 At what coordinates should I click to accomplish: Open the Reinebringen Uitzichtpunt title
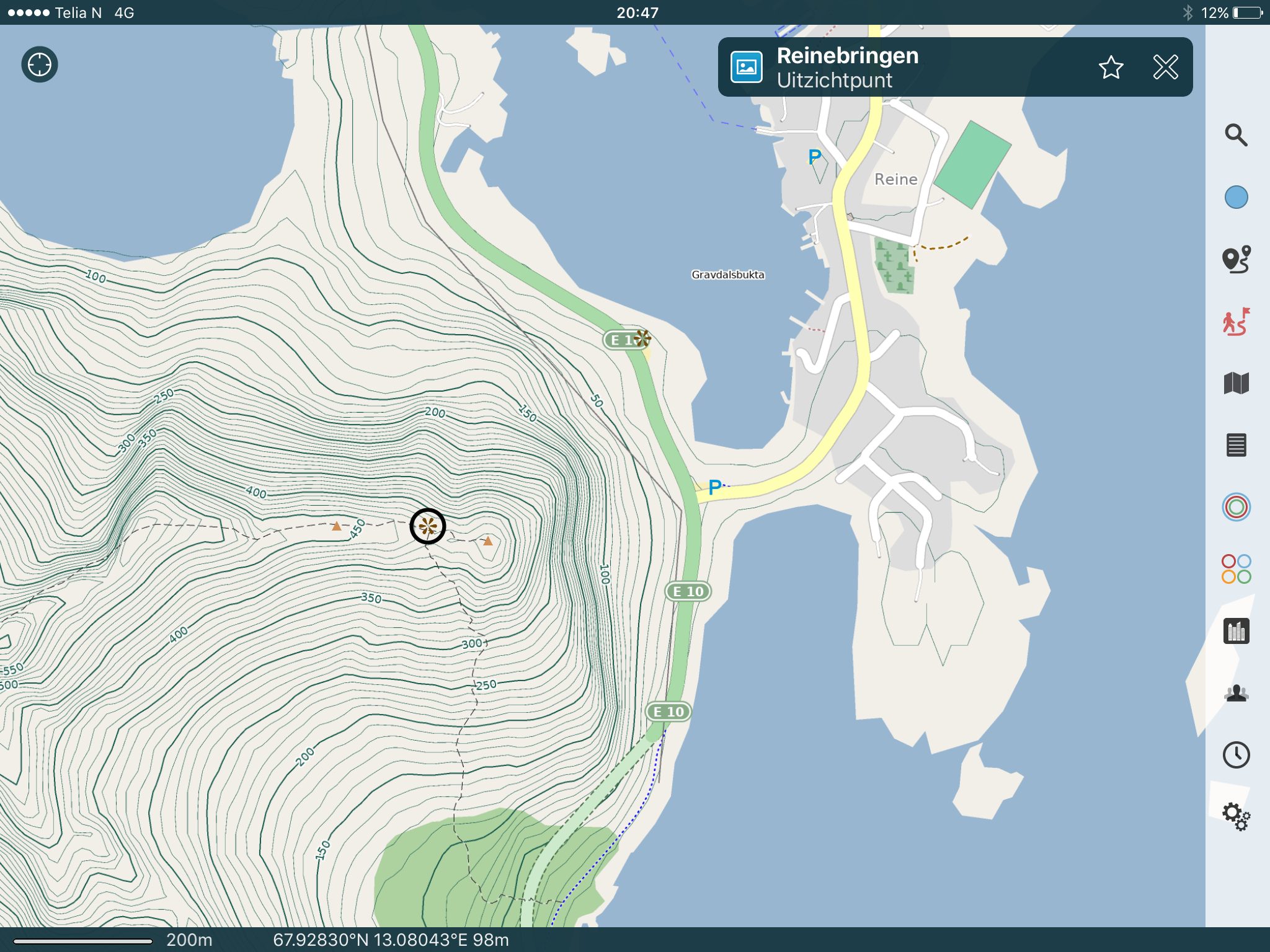point(847,68)
